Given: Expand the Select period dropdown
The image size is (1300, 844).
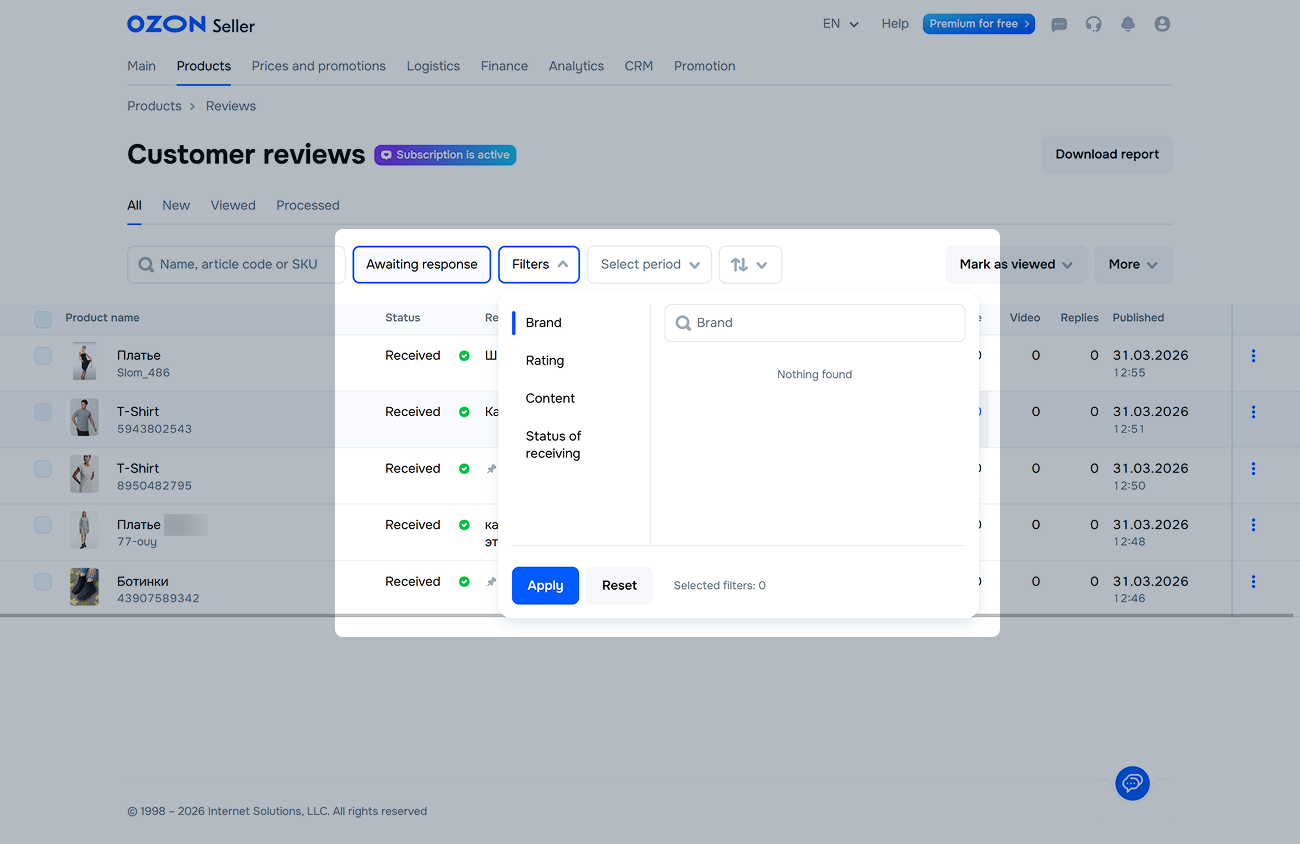Looking at the screenshot, I should tap(649, 265).
